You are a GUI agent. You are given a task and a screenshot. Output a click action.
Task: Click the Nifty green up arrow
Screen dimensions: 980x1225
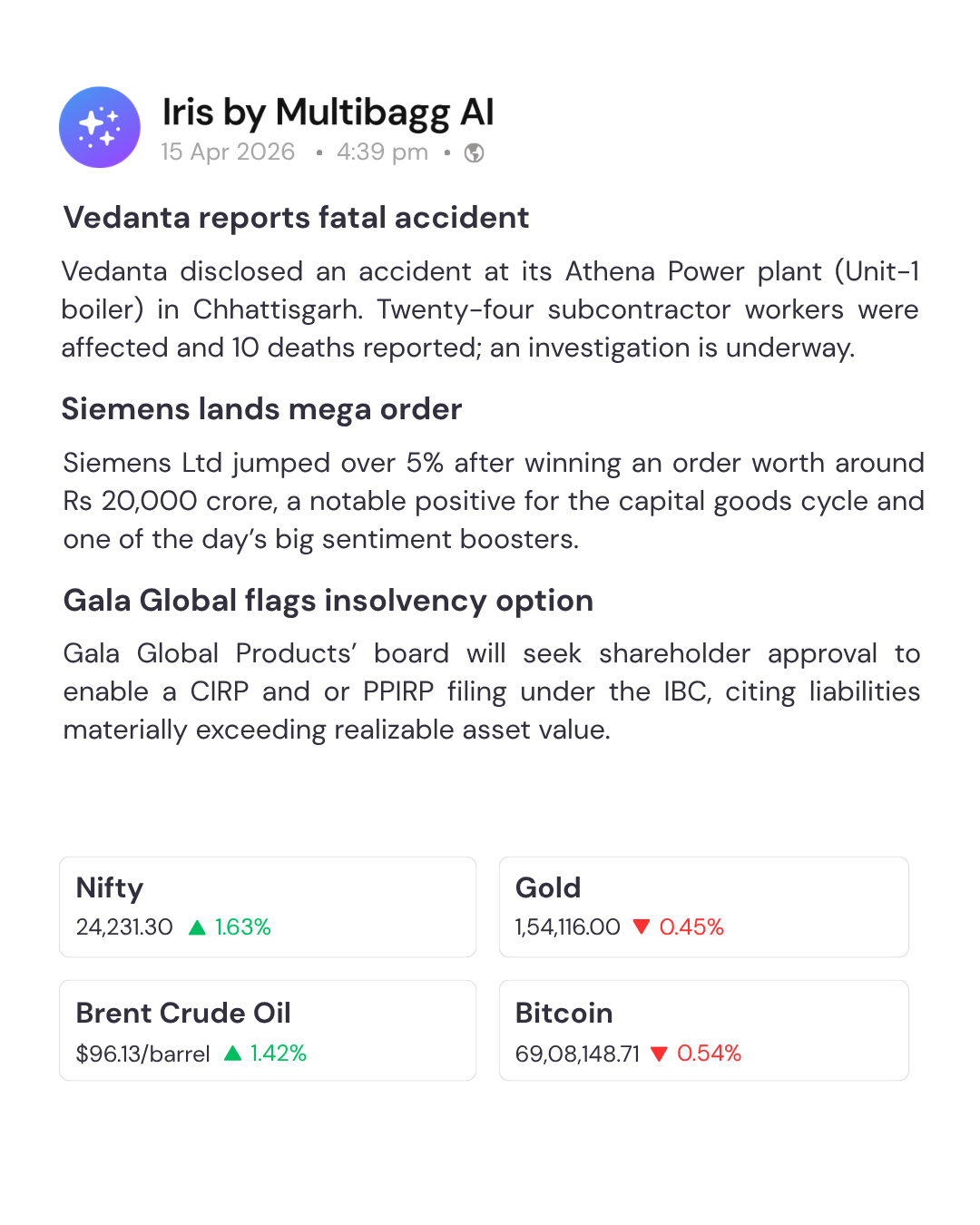tap(197, 927)
